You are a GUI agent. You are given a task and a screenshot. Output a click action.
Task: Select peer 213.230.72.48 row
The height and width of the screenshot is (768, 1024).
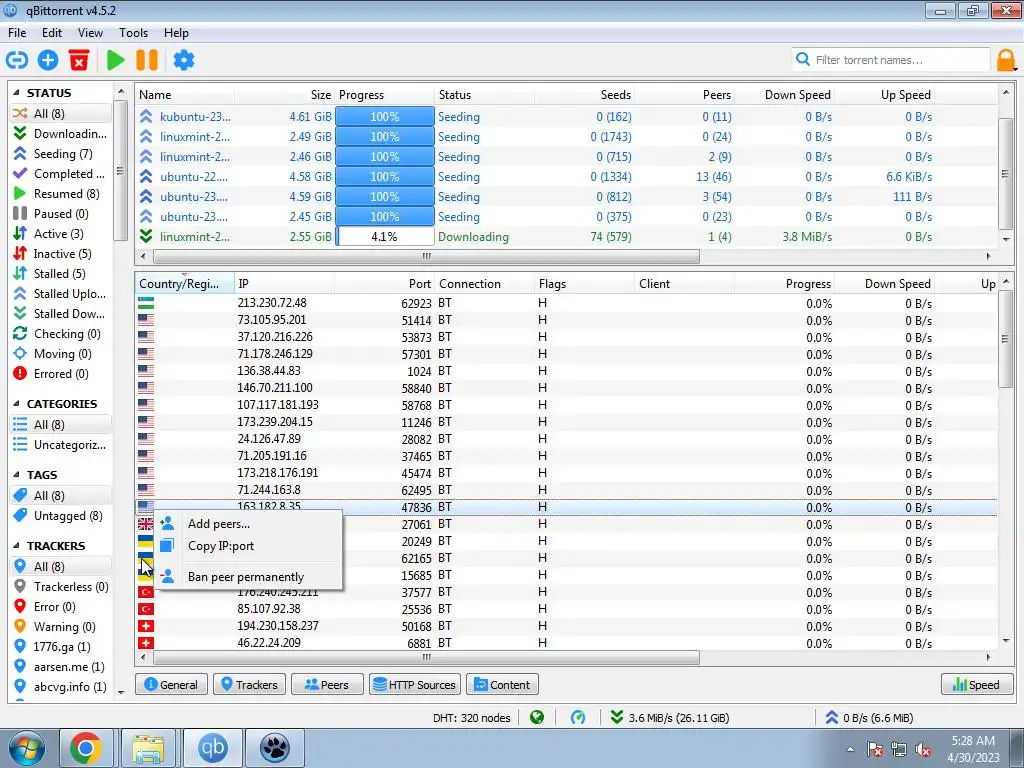click(x=566, y=303)
